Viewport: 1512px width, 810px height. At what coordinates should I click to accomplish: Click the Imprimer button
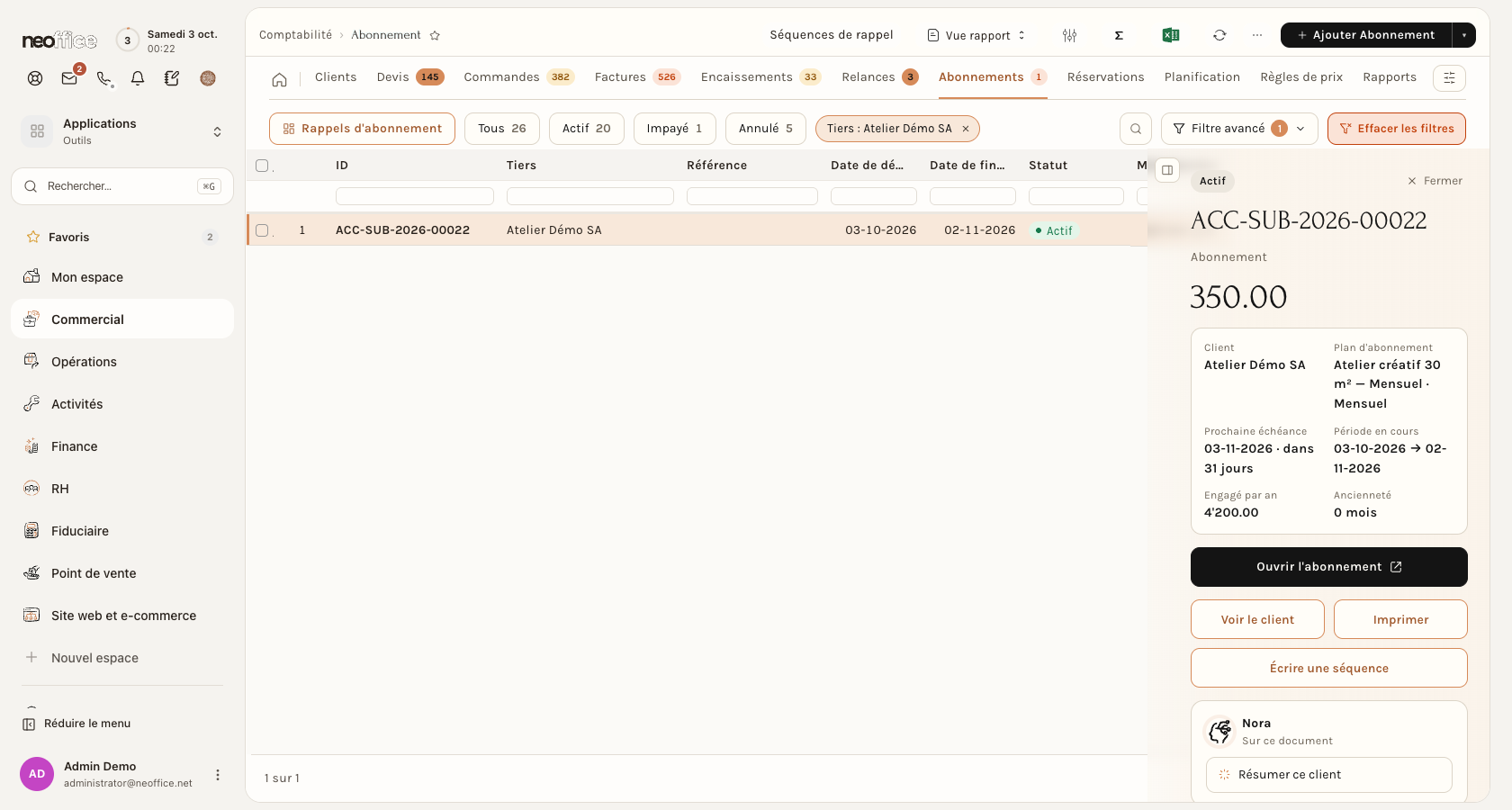tap(1400, 619)
